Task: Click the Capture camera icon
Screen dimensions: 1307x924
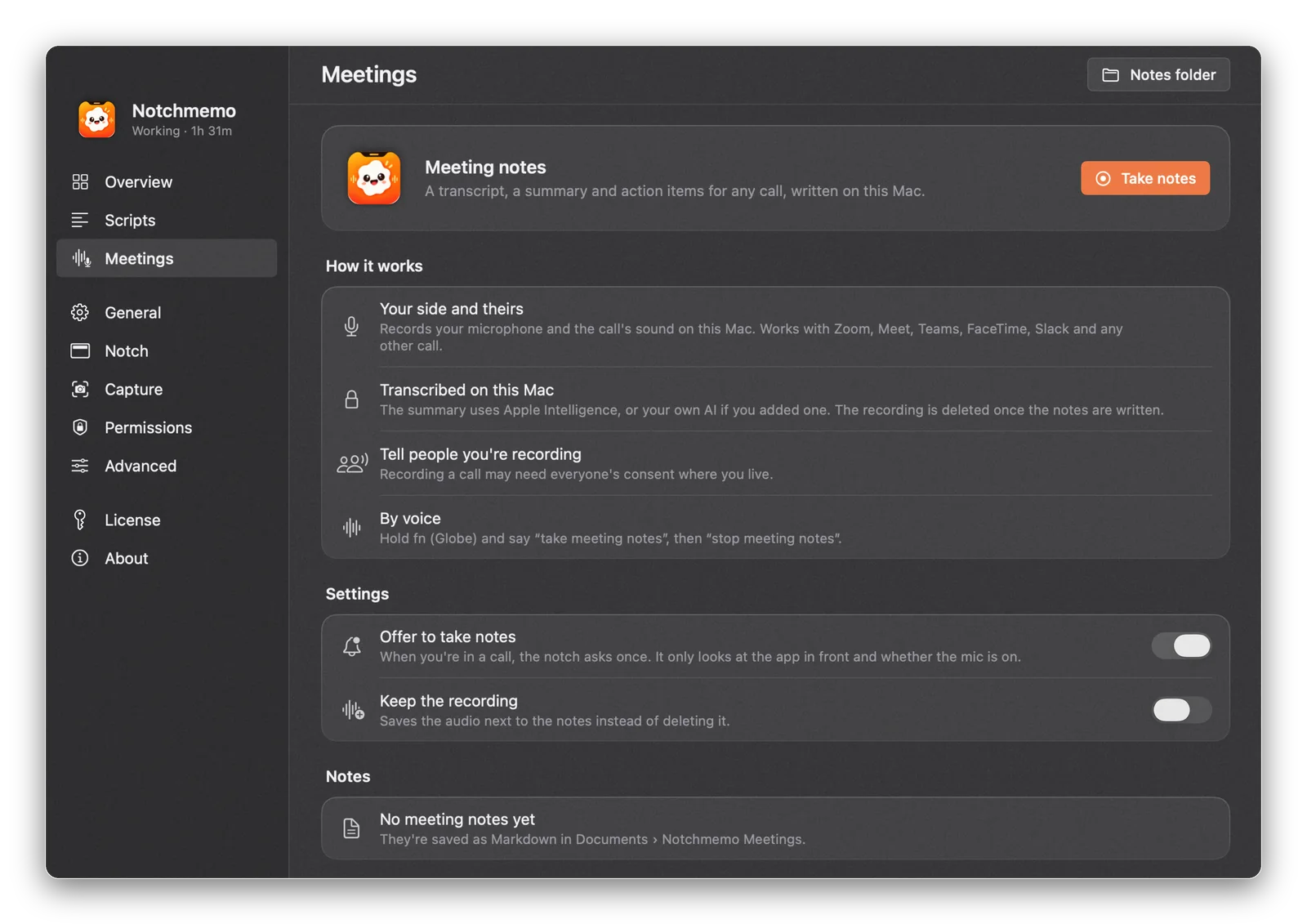Action: (x=80, y=389)
